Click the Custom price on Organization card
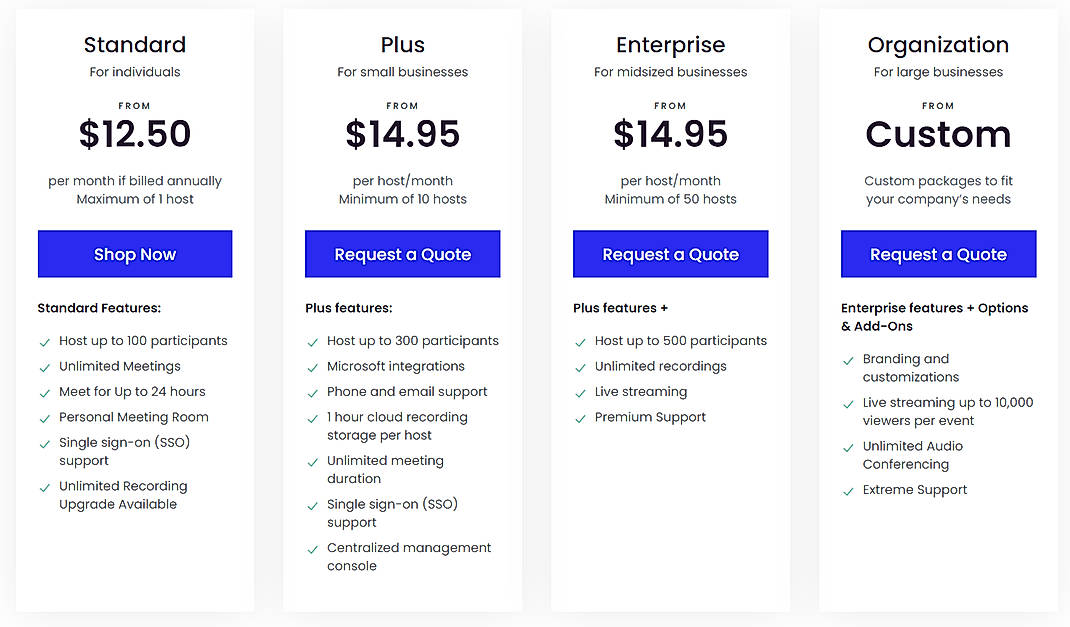This screenshot has width=1070, height=627. (x=938, y=133)
